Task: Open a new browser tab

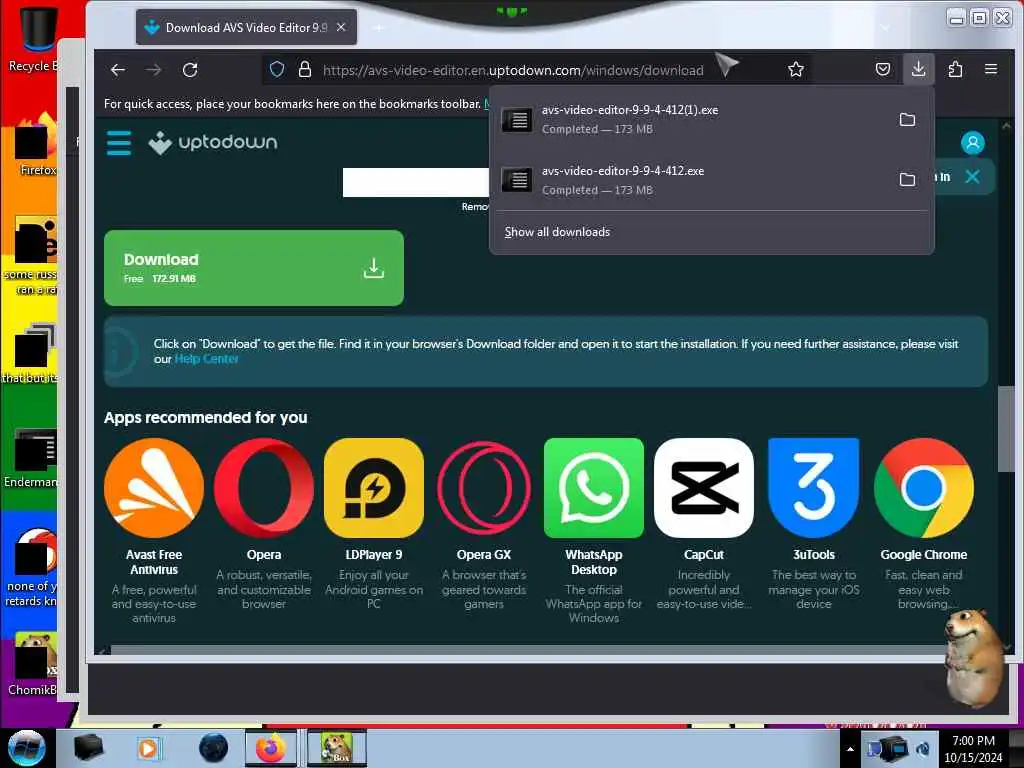Action: [378, 27]
